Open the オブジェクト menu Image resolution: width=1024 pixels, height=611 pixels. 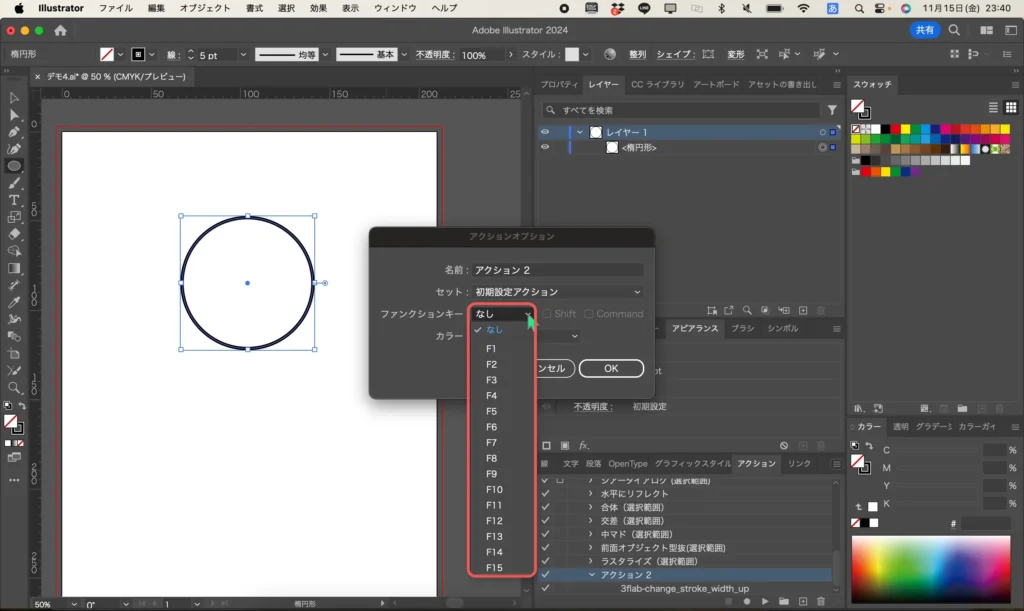click(204, 8)
